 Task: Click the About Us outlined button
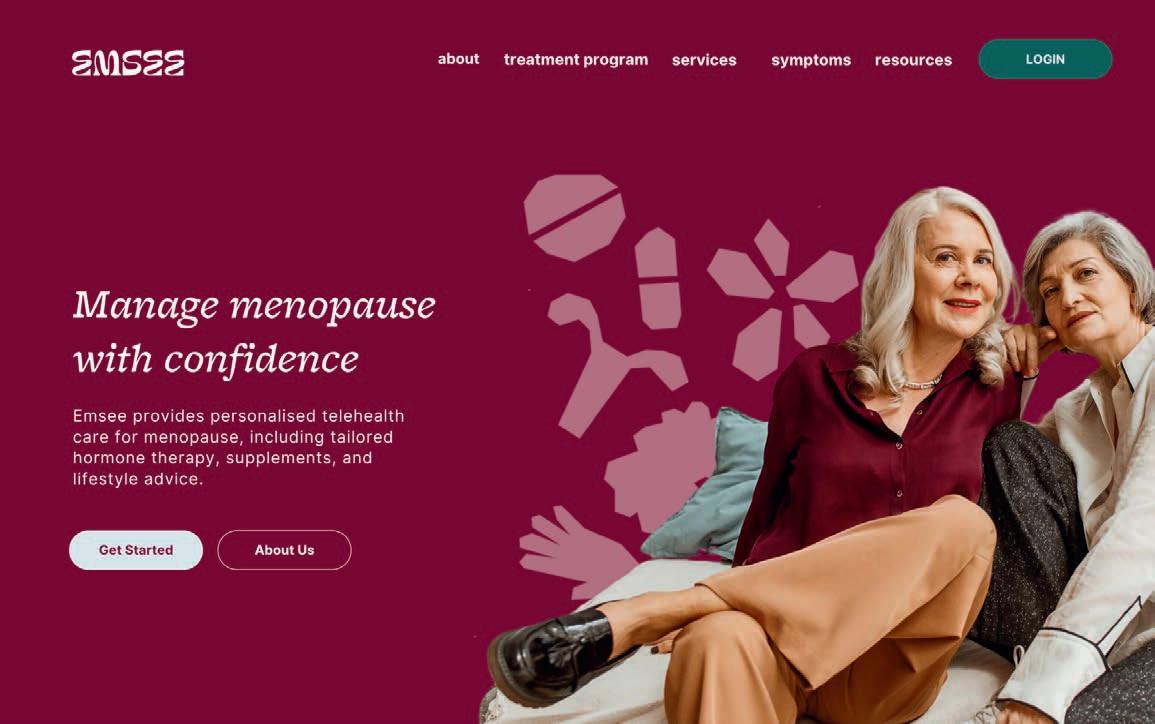coord(284,549)
